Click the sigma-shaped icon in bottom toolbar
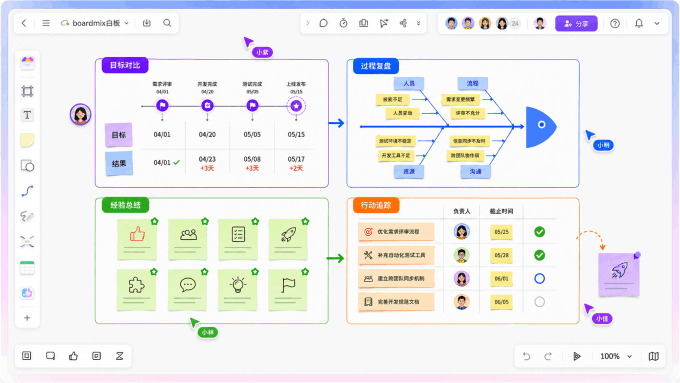 coord(120,356)
